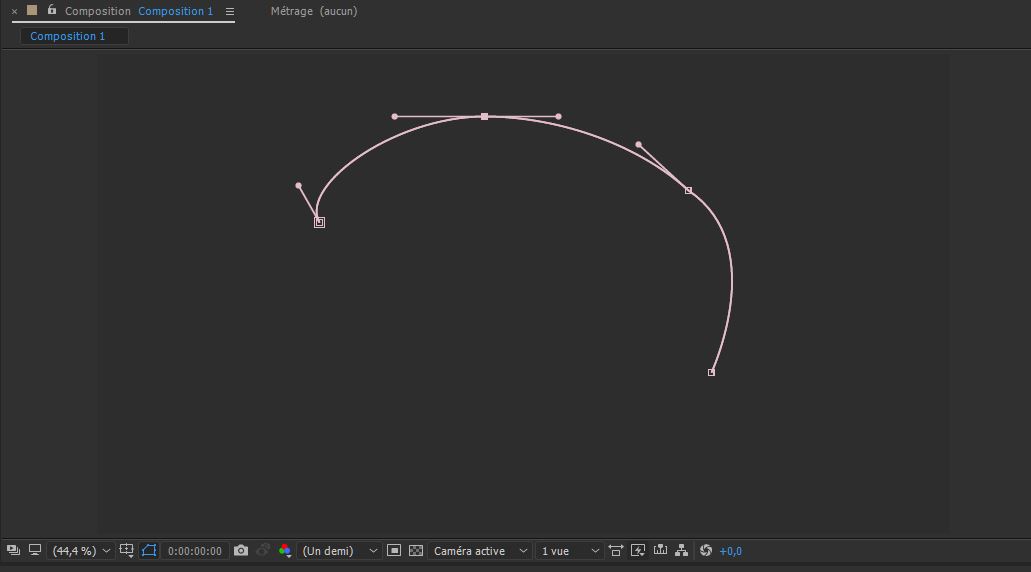This screenshot has height=572, width=1031.
Task: Take a snapshot with the camera icon
Action: point(241,551)
